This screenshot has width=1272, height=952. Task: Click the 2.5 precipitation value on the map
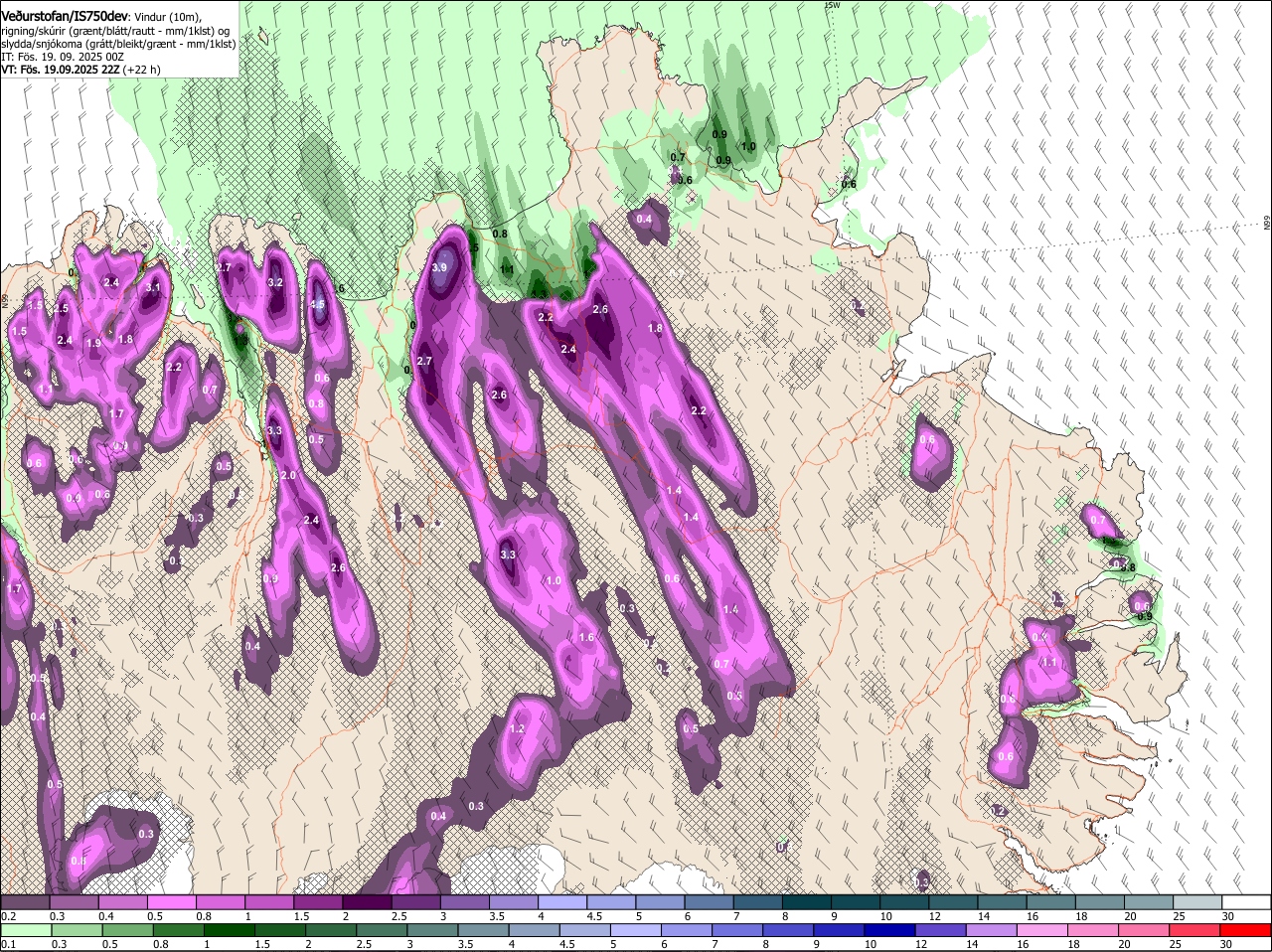[x=62, y=309]
